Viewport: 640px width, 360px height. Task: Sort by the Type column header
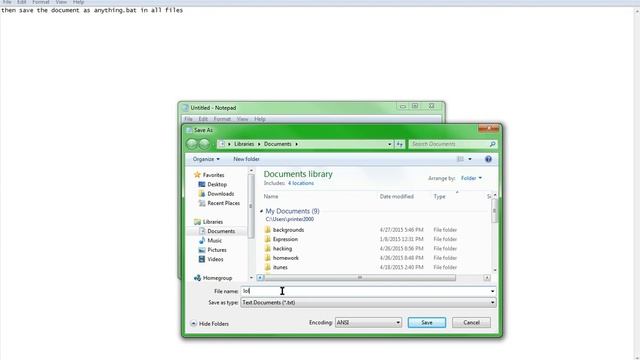tap(439, 196)
